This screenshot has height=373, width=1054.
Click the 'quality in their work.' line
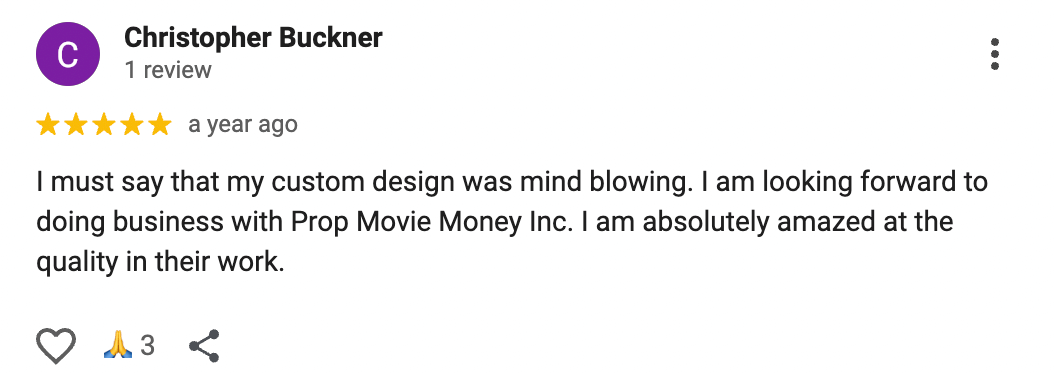pyautogui.click(x=161, y=262)
